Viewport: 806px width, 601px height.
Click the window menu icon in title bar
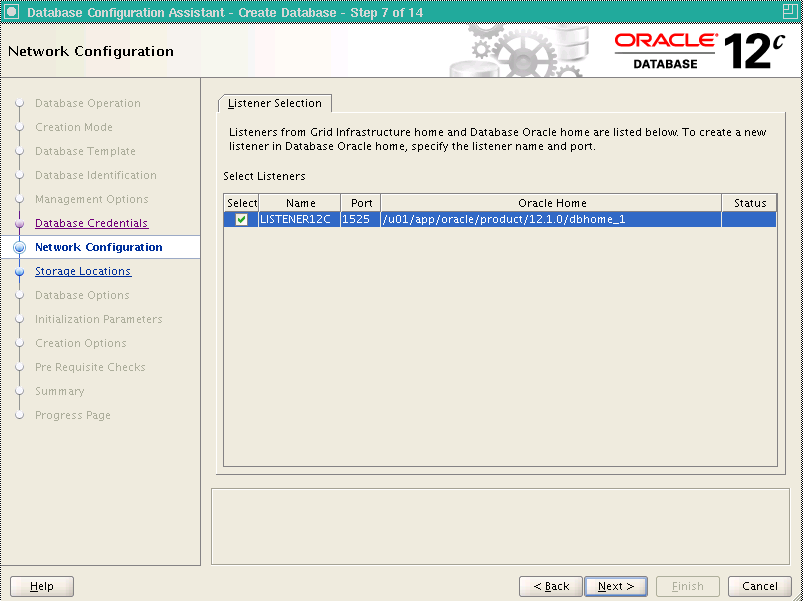[12, 12]
